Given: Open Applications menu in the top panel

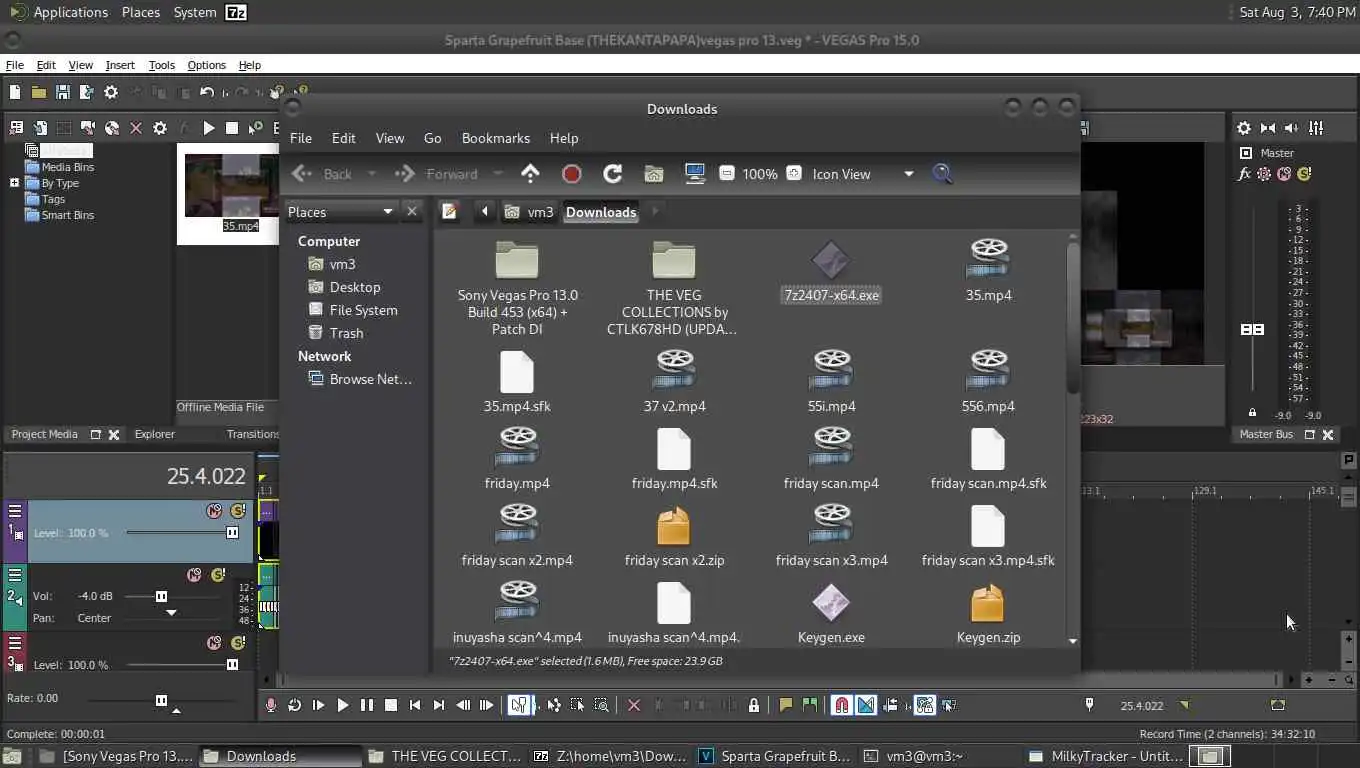Looking at the screenshot, I should click(x=59, y=12).
